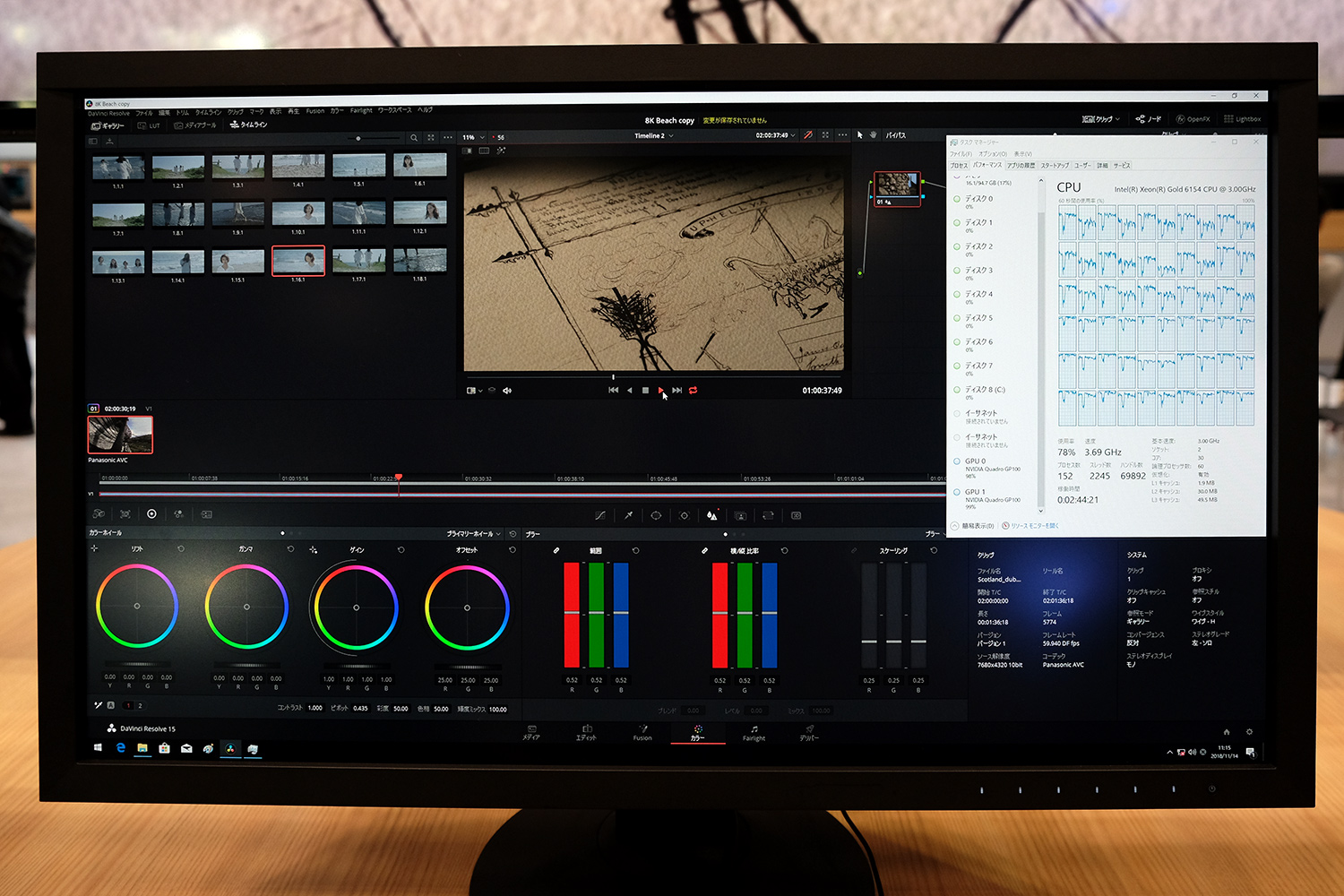Click the red play forward control
Screen dimensions: 1344x896
click(x=661, y=391)
